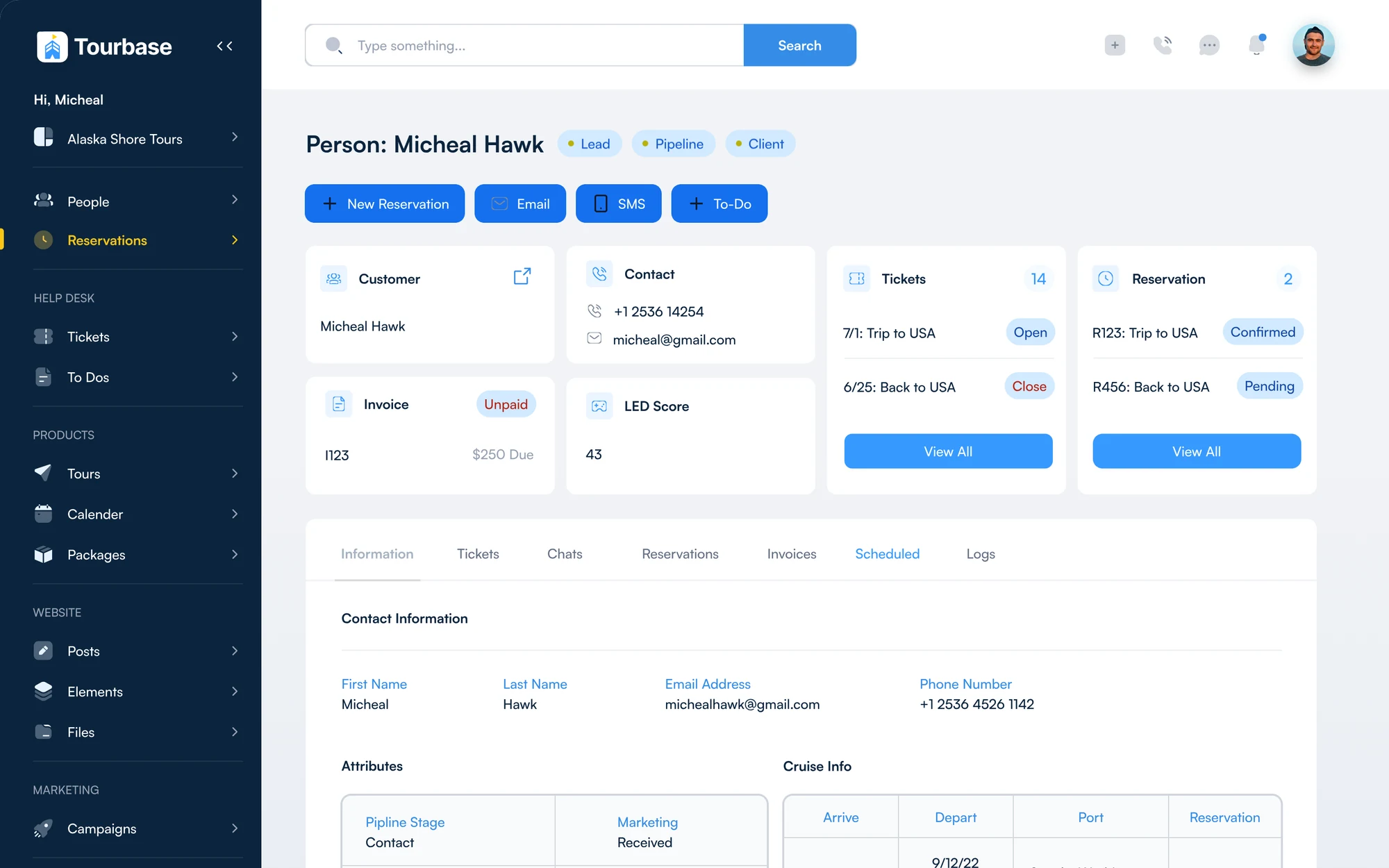Switch to the Invoices tab

click(792, 554)
